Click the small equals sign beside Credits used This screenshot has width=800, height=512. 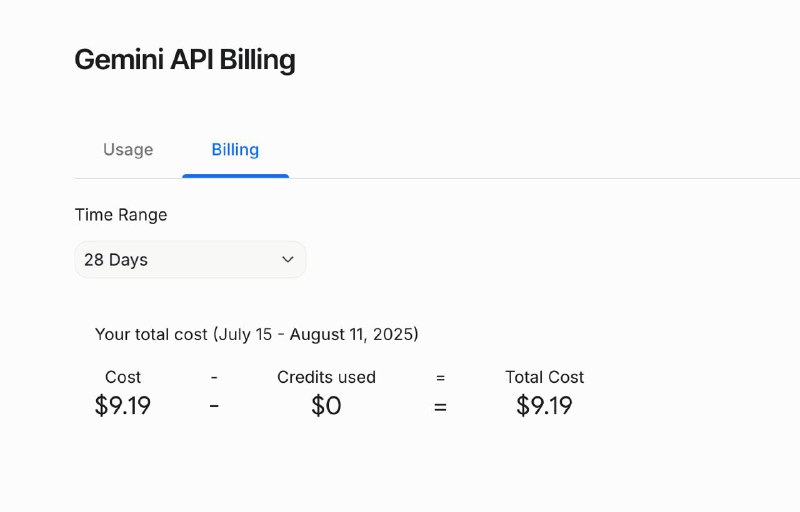pos(440,377)
